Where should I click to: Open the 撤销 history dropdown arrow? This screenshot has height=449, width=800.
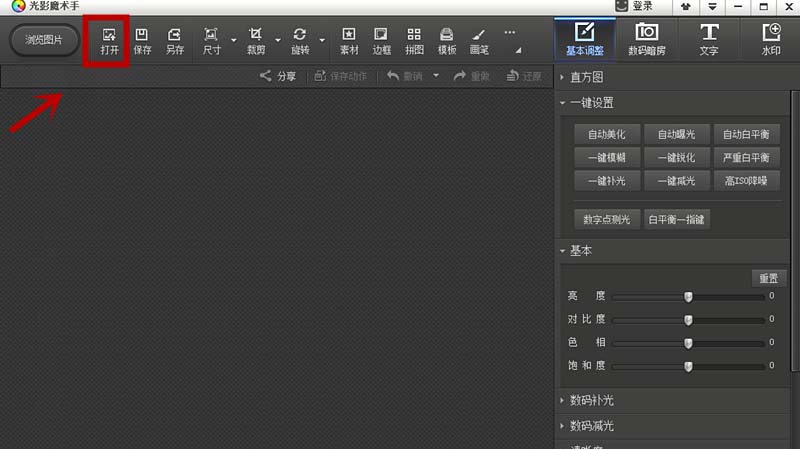click(x=436, y=76)
